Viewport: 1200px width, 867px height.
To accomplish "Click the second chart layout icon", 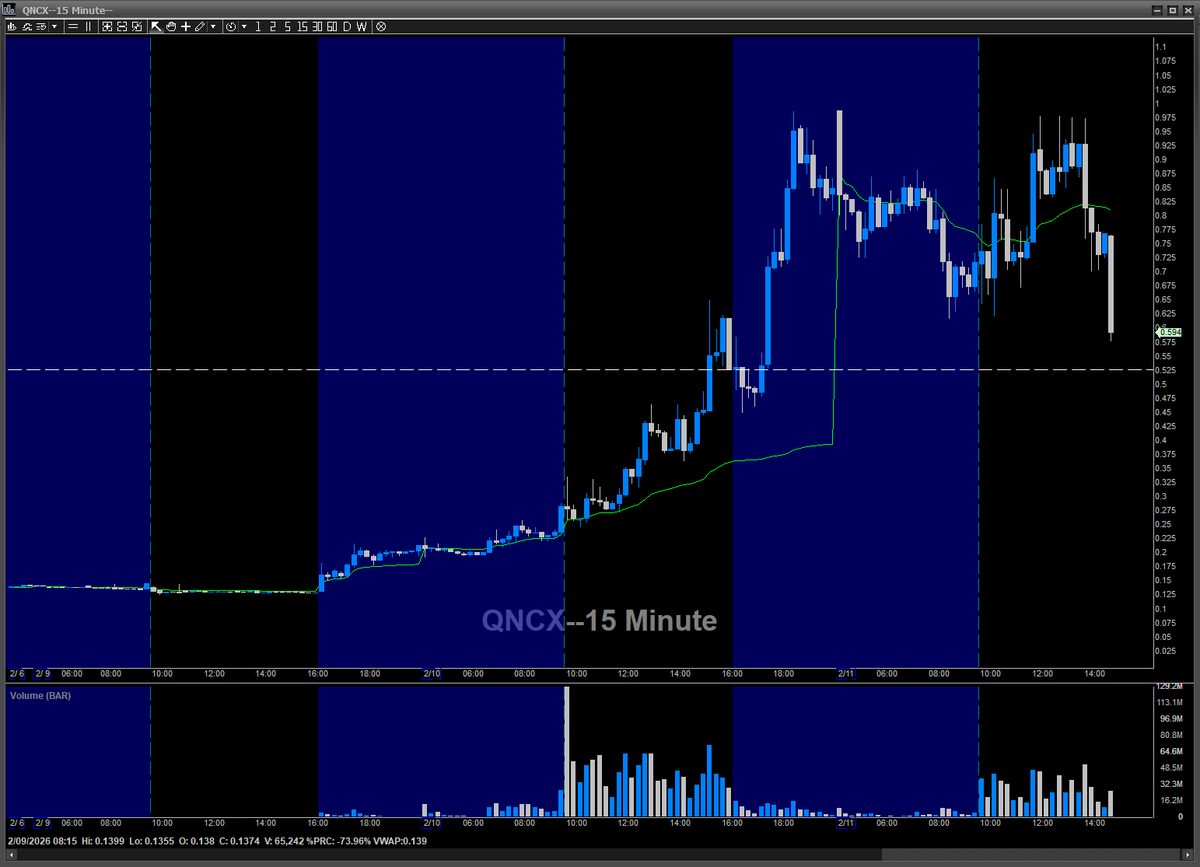I will click(122, 27).
